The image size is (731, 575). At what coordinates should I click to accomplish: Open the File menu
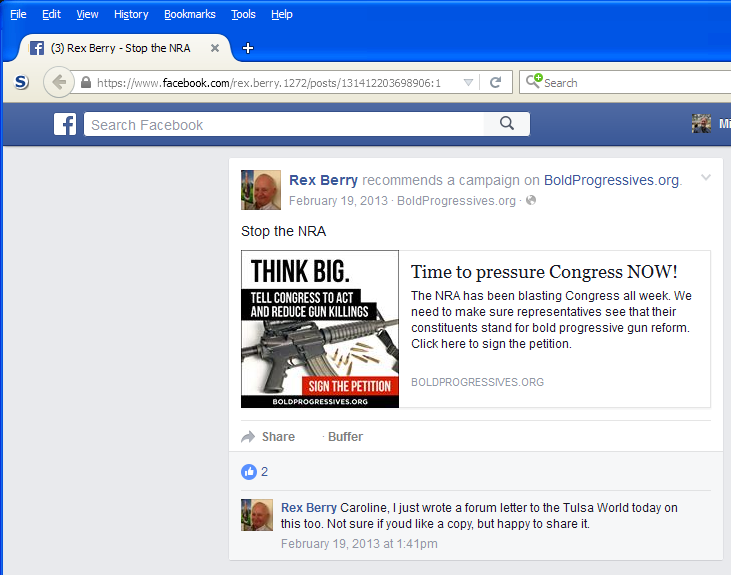coord(18,14)
